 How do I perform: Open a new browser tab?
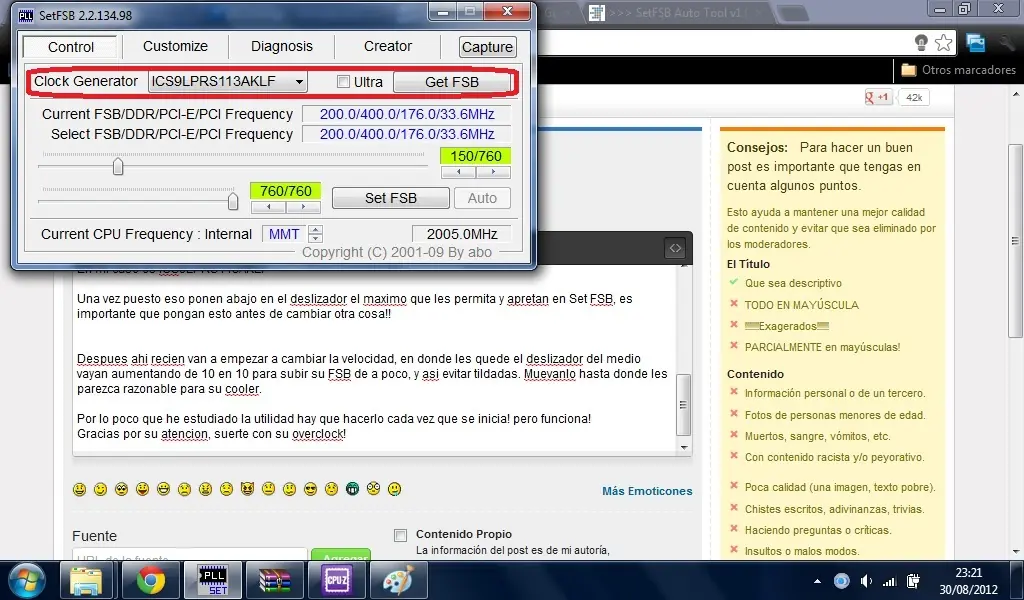coord(793,13)
